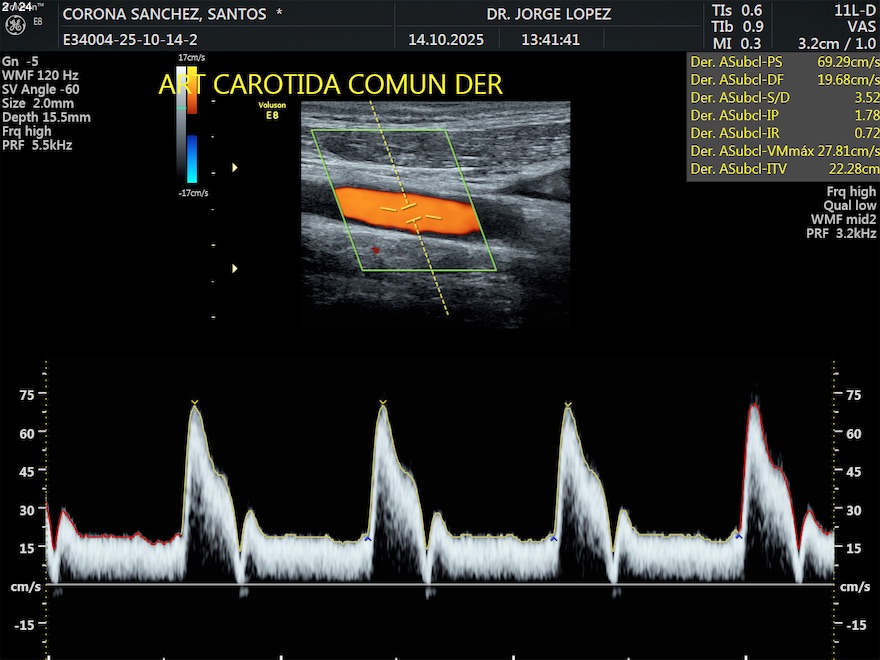Click the first peak systolic X marker
880x660 pixels.
tap(195, 403)
